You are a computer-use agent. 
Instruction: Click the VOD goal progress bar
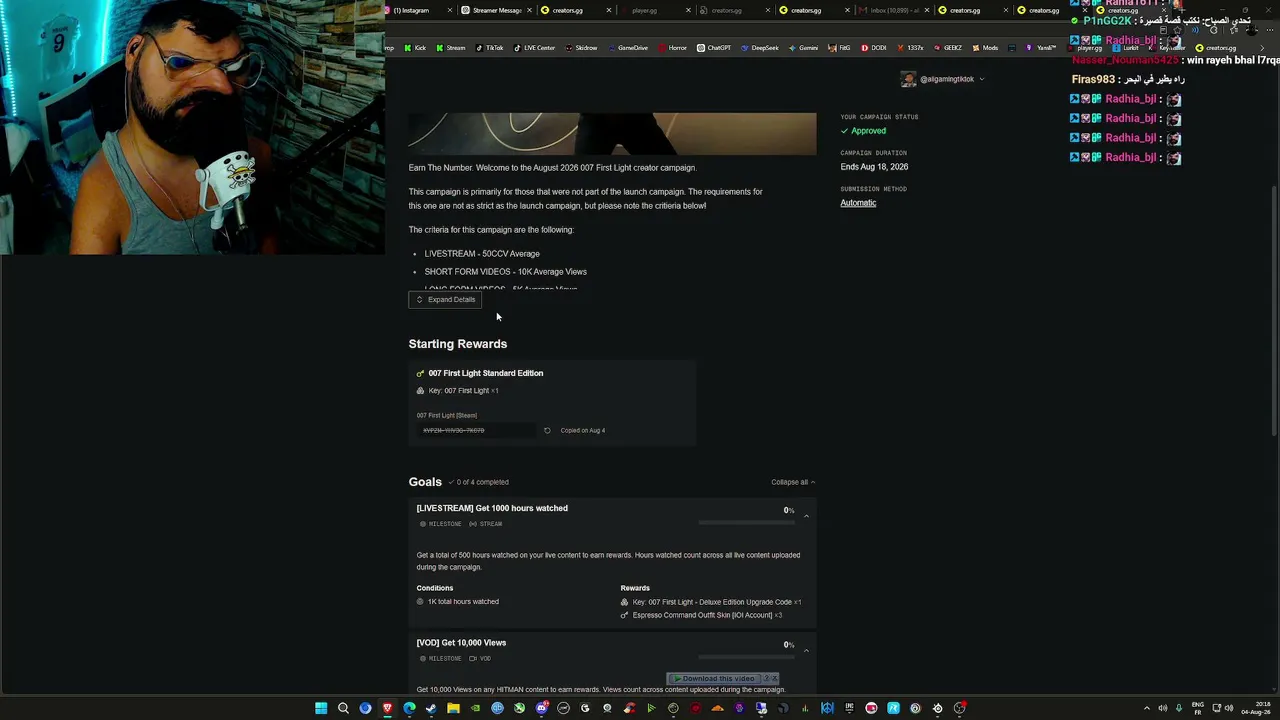pyautogui.click(x=746, y=657)
